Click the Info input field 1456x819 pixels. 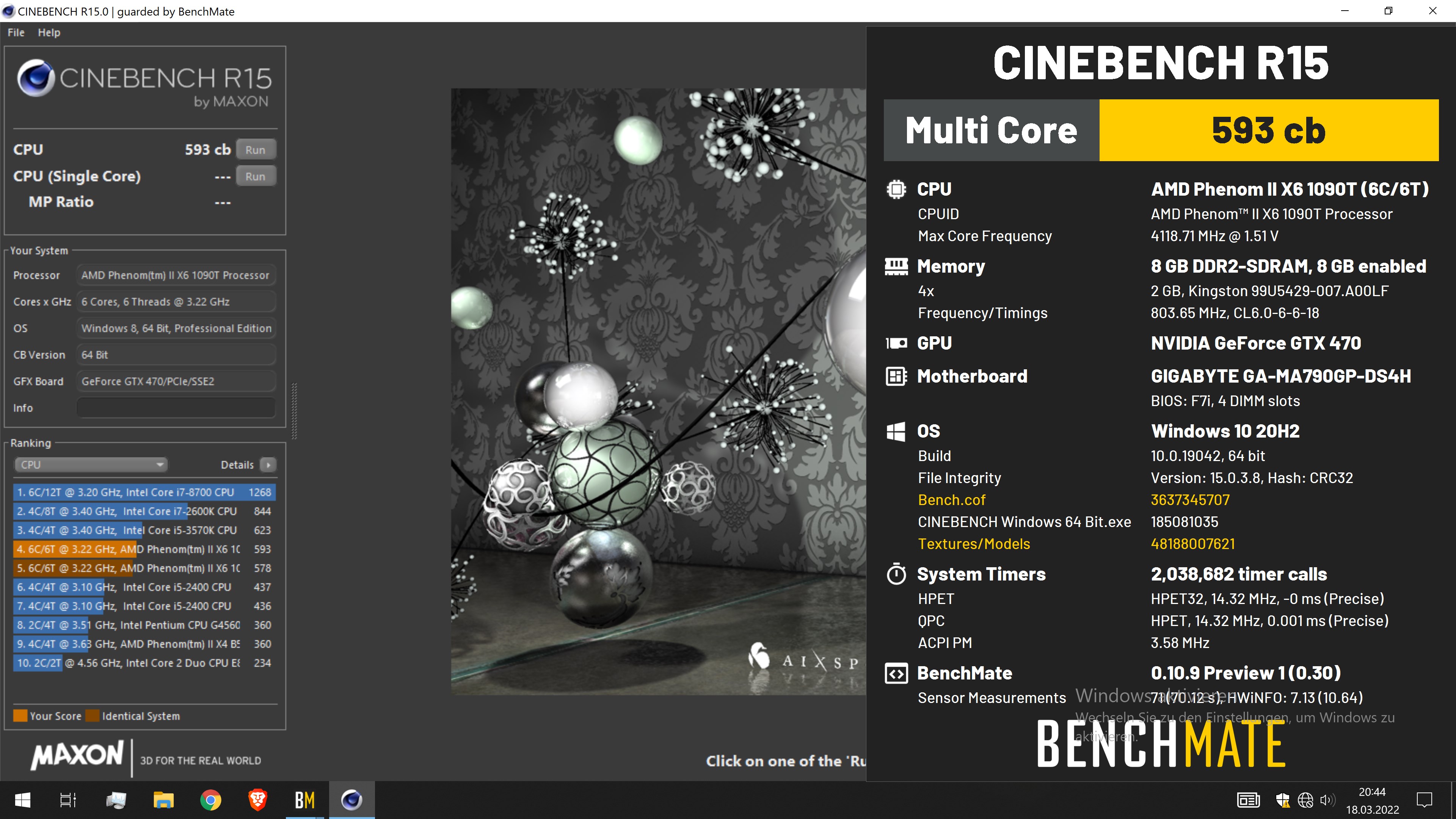click(176, 408)
